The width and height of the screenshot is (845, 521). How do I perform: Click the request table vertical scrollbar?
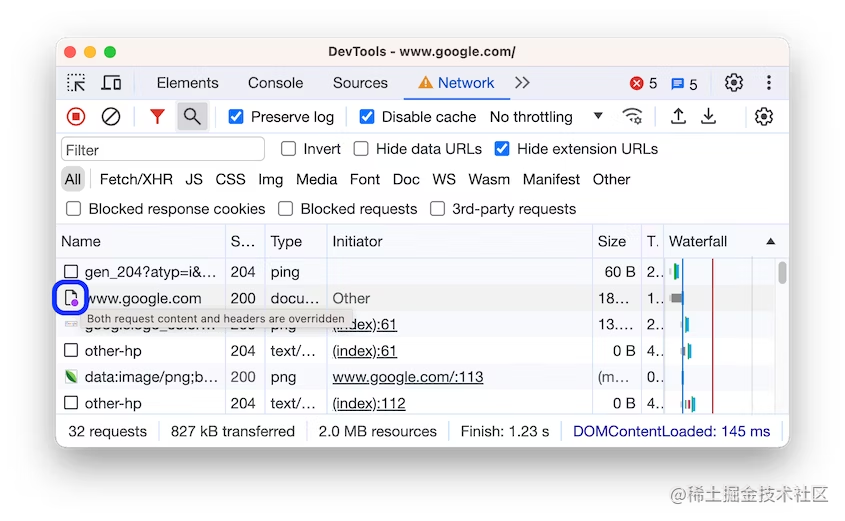[x=782, y=272]
